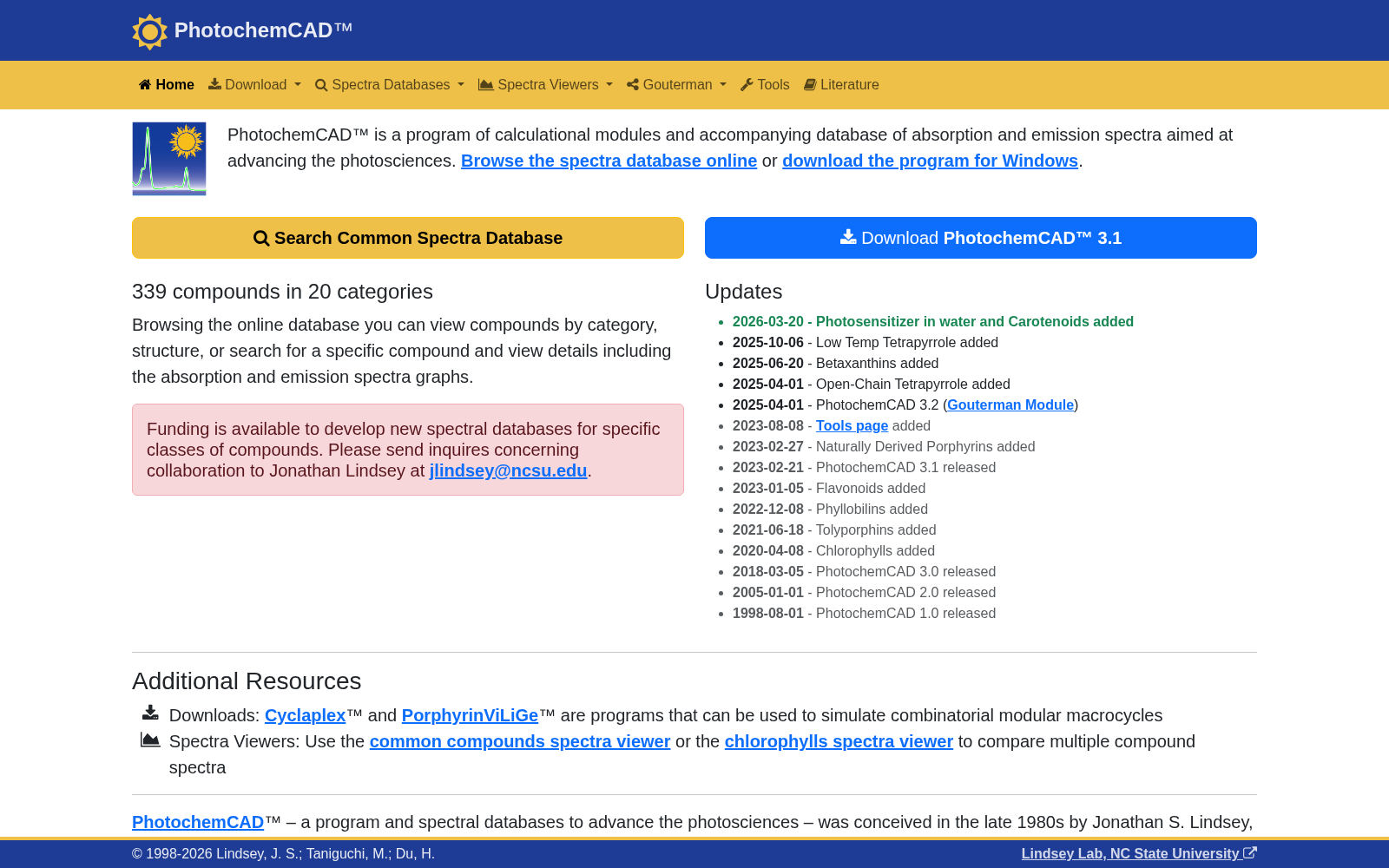
Task: Click Search Common Spectra Database button
Action: click(408, 238)
